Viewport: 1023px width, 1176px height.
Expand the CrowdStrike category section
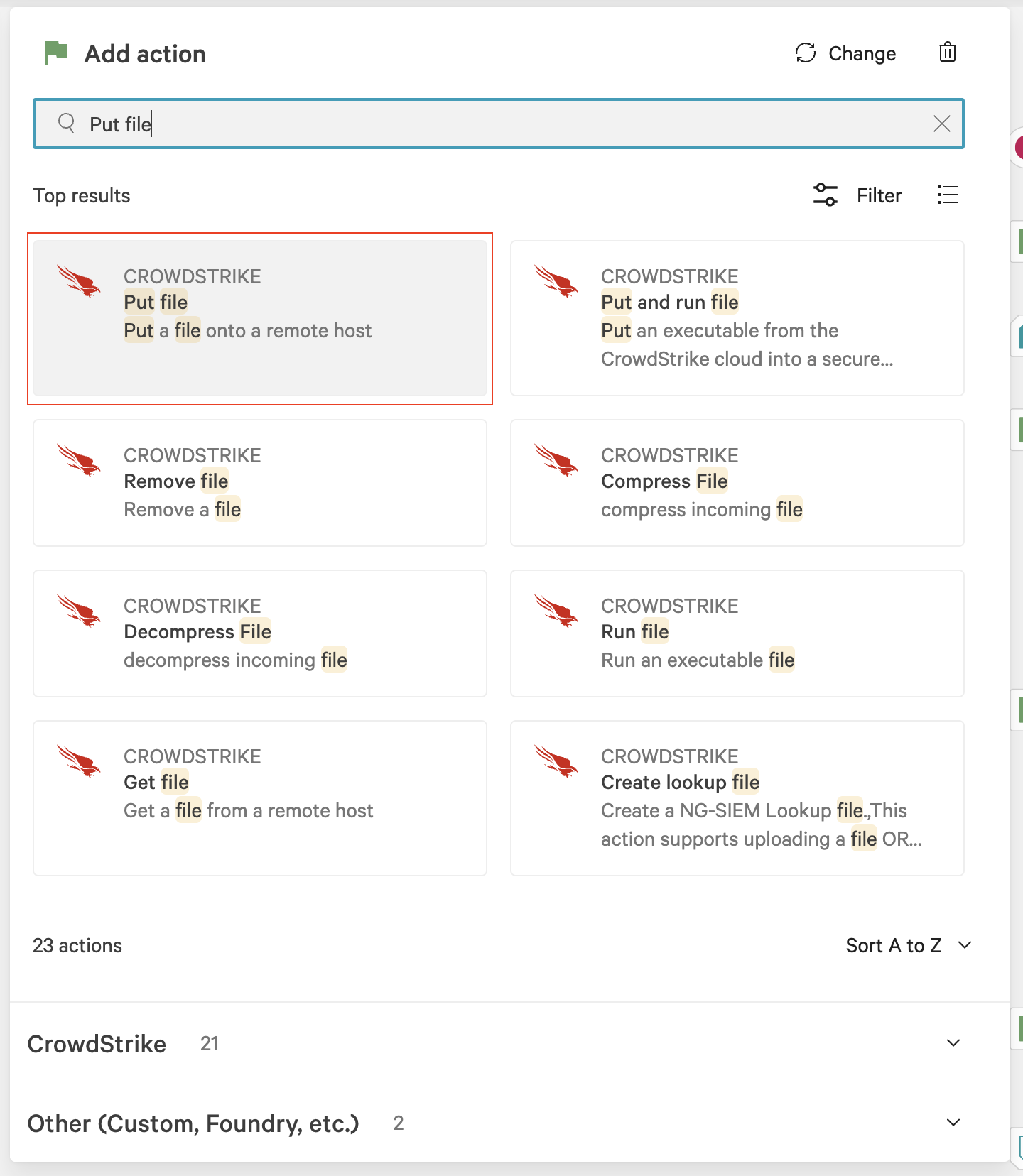pos(953,1043)
